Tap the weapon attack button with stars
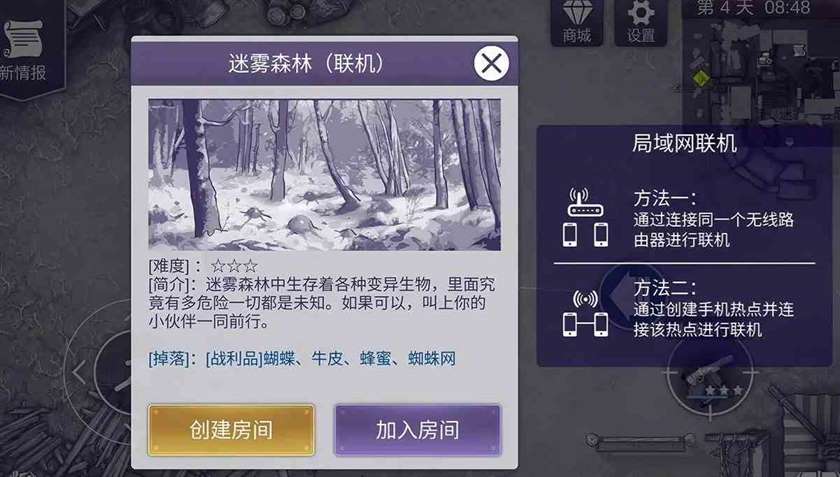Viewport: 840px width, 477px height. (x=710, y=376)
